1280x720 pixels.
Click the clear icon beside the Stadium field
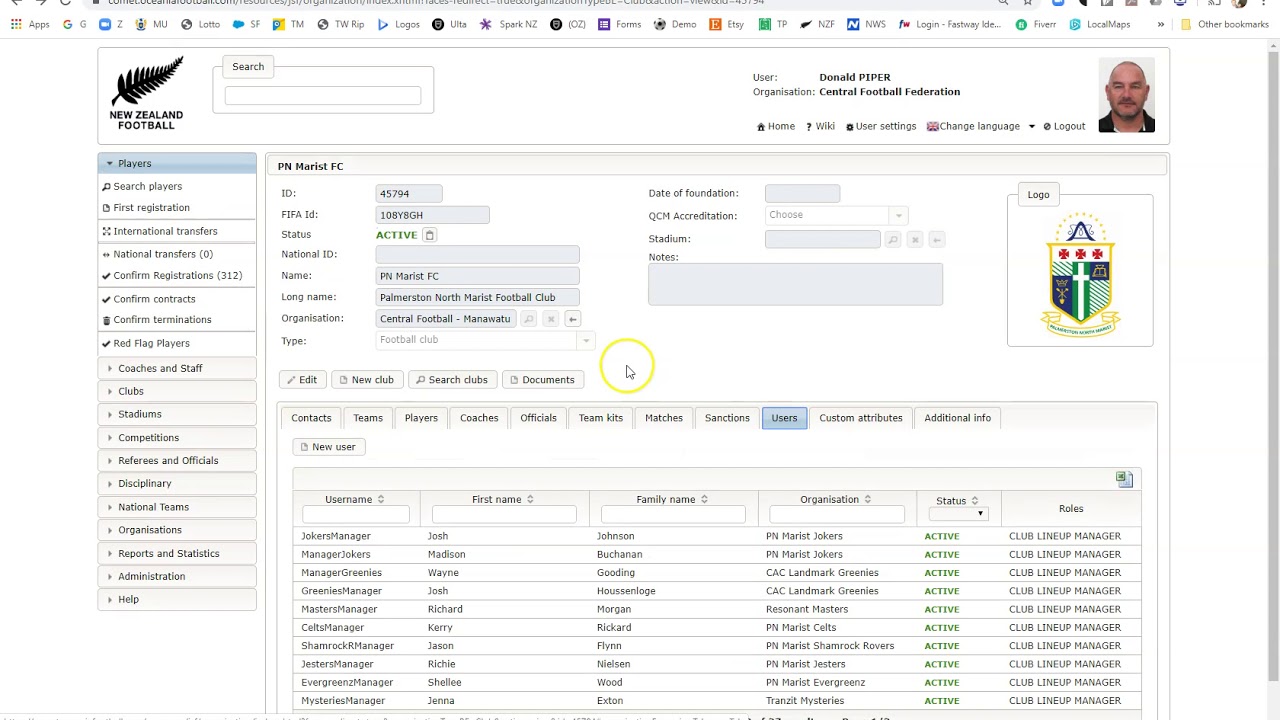[x=914, y=240]
